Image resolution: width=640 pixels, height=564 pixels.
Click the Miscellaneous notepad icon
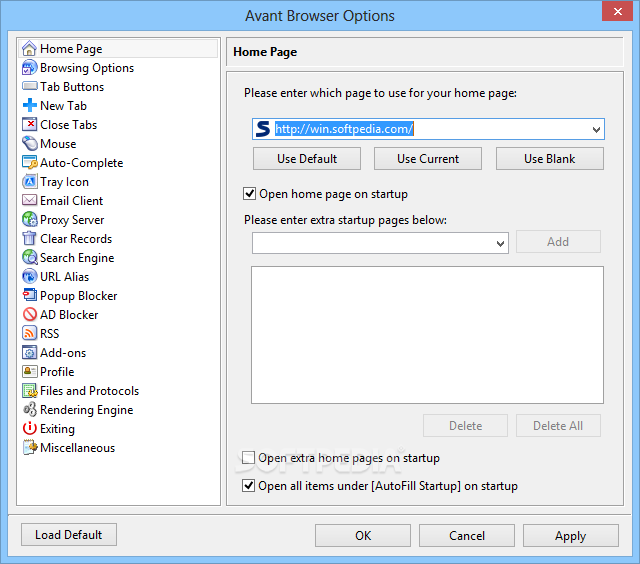[x=29, y=447]
